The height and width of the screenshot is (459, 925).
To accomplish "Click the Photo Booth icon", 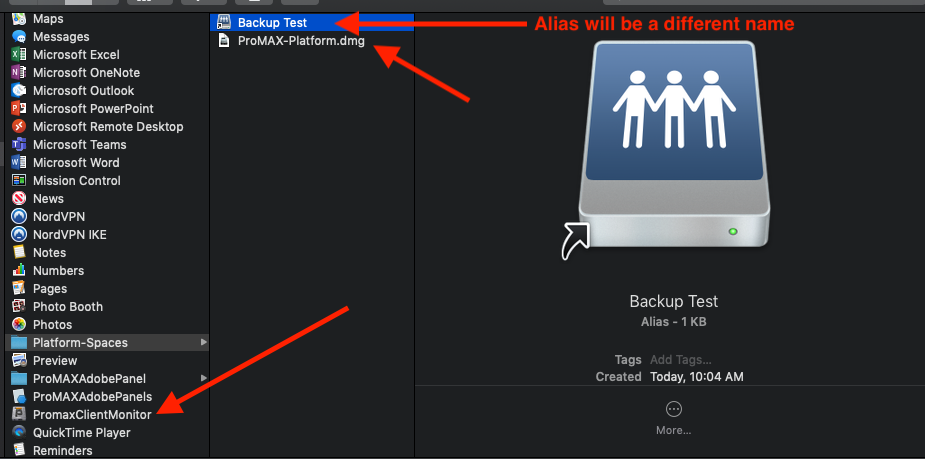I will (19, 307).
